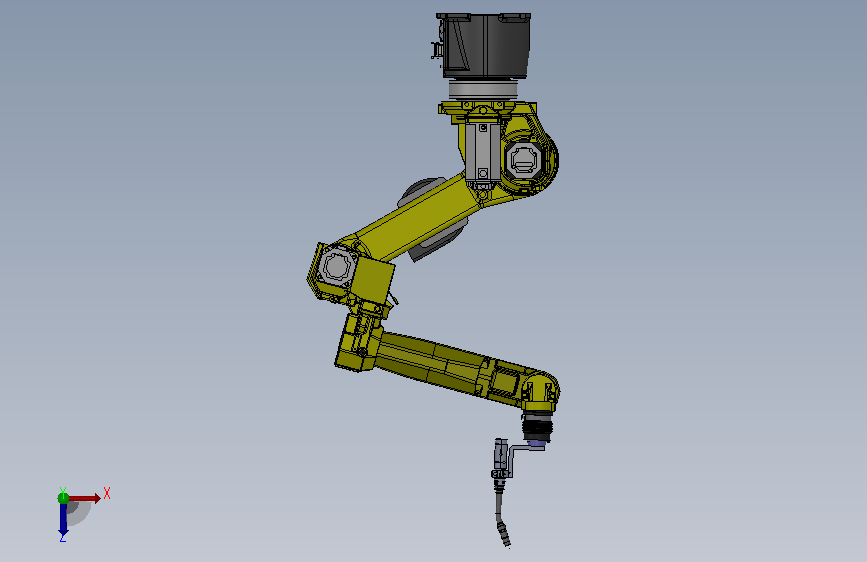This screenshot has width=867, height=562.
Task: Click the red X axis arrow of the triad
Action: point(85,498)
